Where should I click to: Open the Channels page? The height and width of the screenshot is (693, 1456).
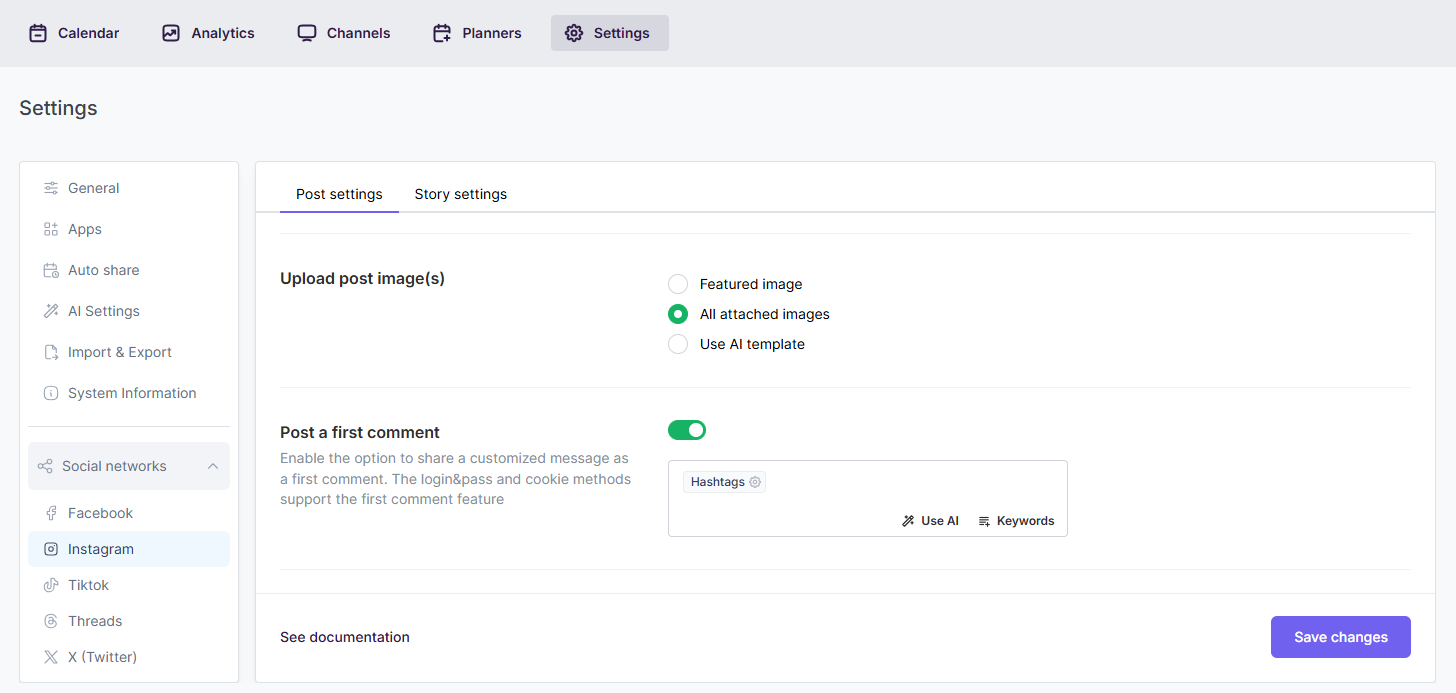tap(344, 33)
